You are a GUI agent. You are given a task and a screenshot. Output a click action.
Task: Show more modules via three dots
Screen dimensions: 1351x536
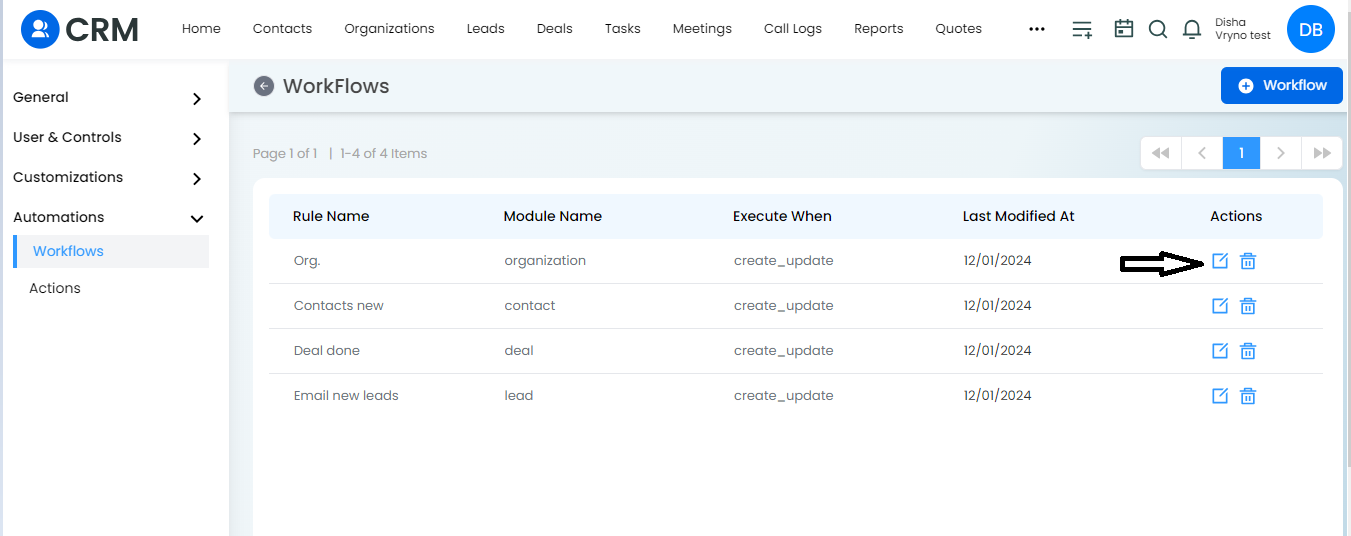pyautogui.click(x=1037, y=29)
